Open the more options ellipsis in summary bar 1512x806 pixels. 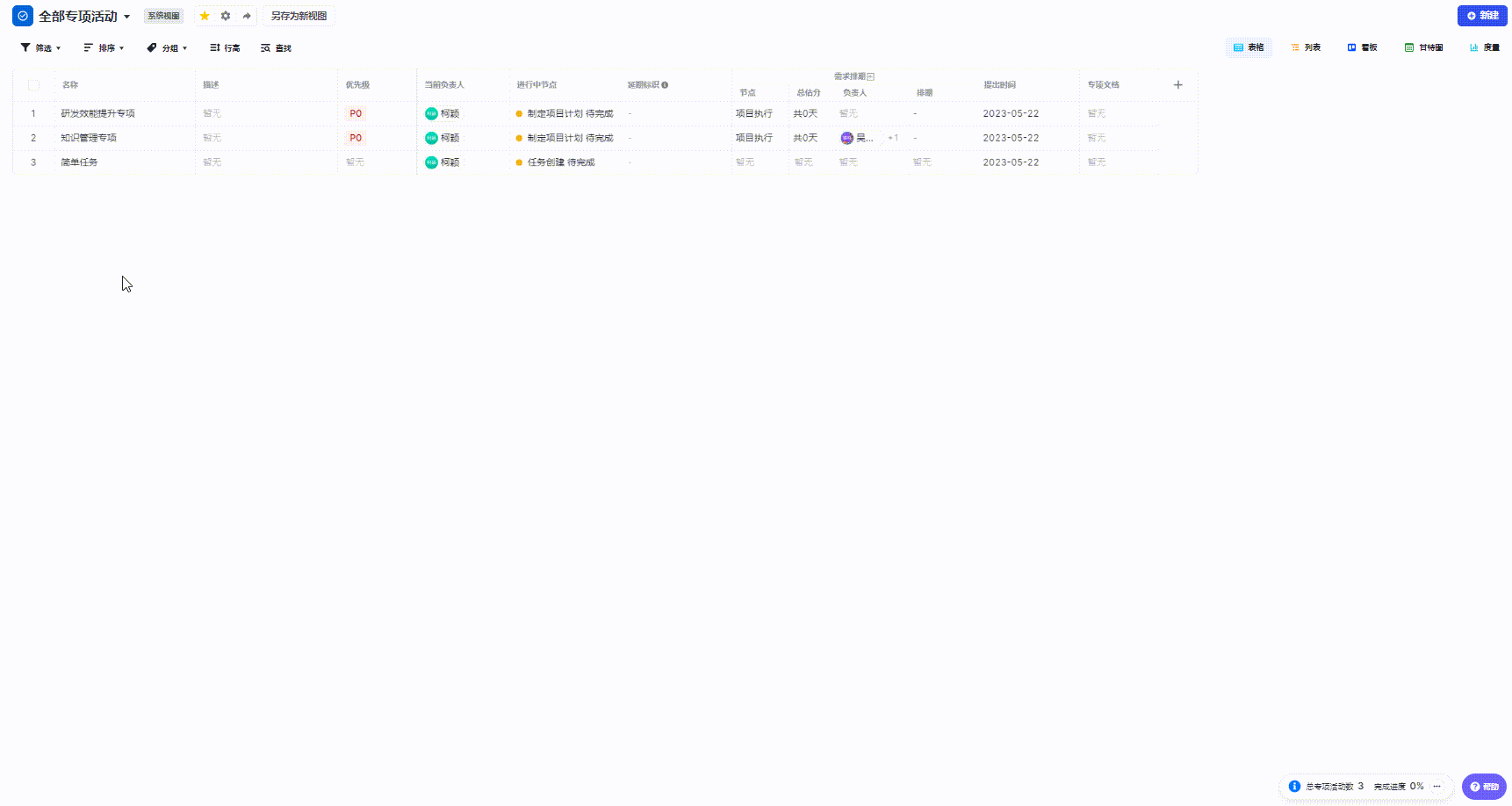click(x=1436, y=787)
